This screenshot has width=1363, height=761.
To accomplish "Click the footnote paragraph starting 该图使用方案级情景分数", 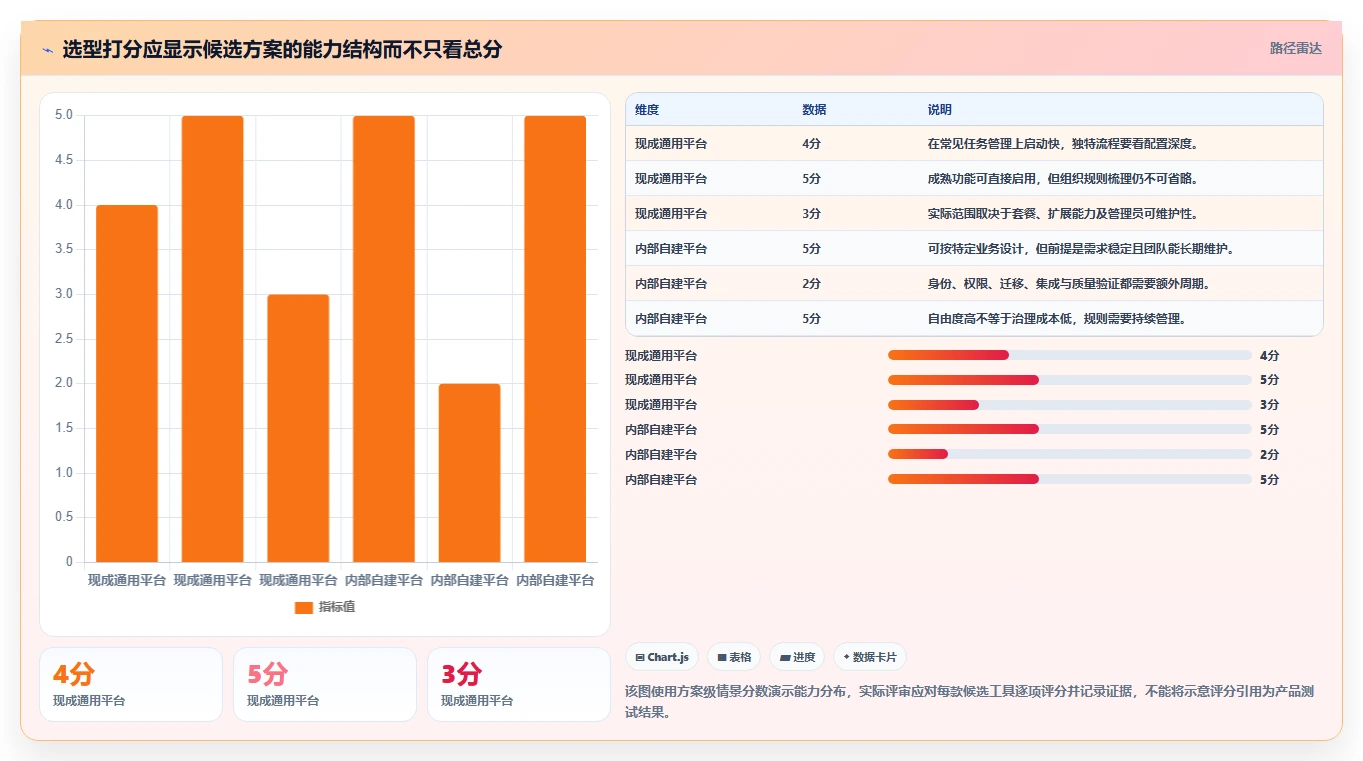I will (x=968, y=702).
